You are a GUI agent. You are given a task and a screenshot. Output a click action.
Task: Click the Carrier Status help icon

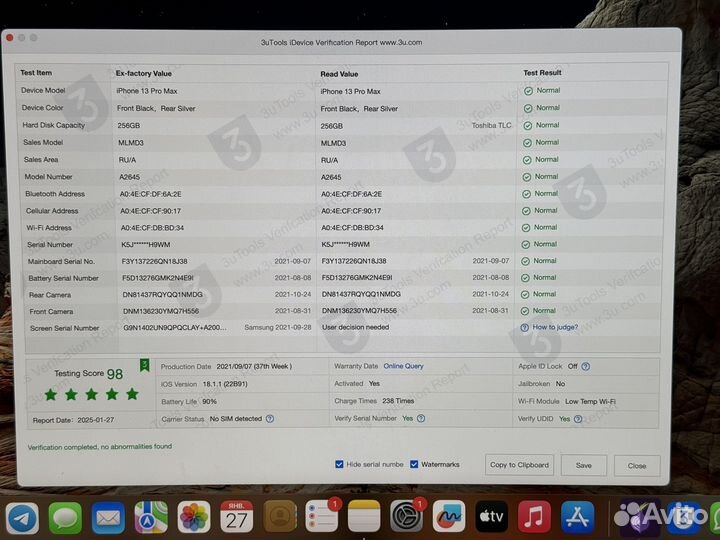[270, 419]
